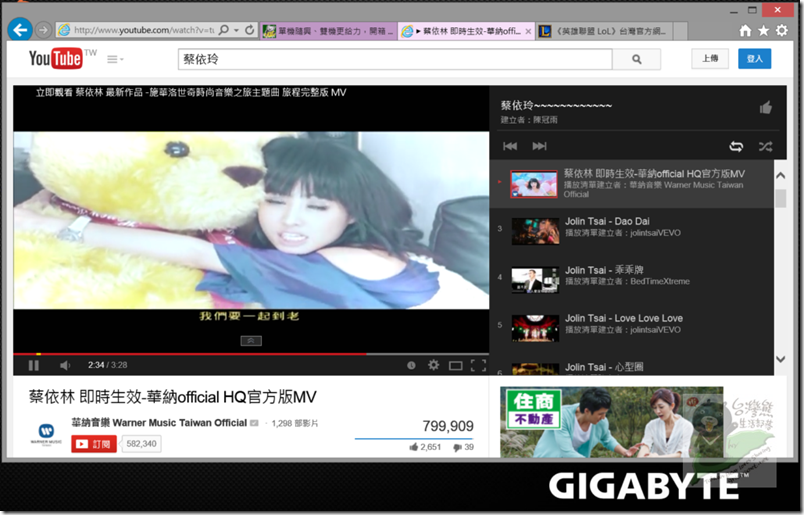Click the Warner Music channel avatar
The image size is (804, 515).
46,433
